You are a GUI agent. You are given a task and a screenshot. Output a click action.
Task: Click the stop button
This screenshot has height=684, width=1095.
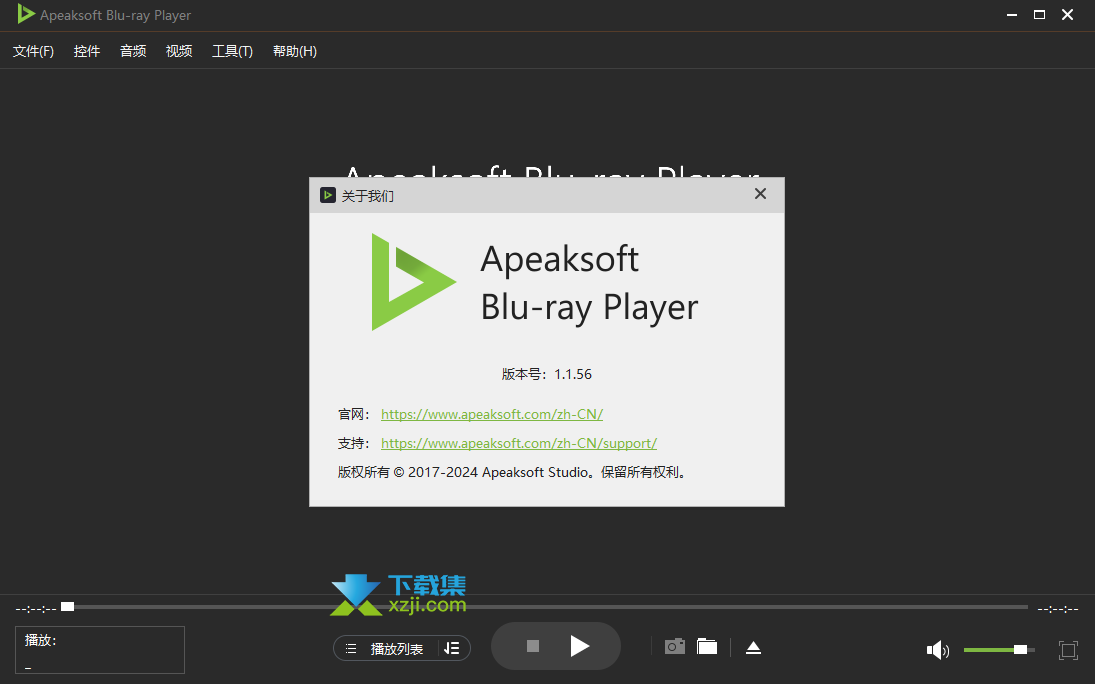[x=533, y=646]
